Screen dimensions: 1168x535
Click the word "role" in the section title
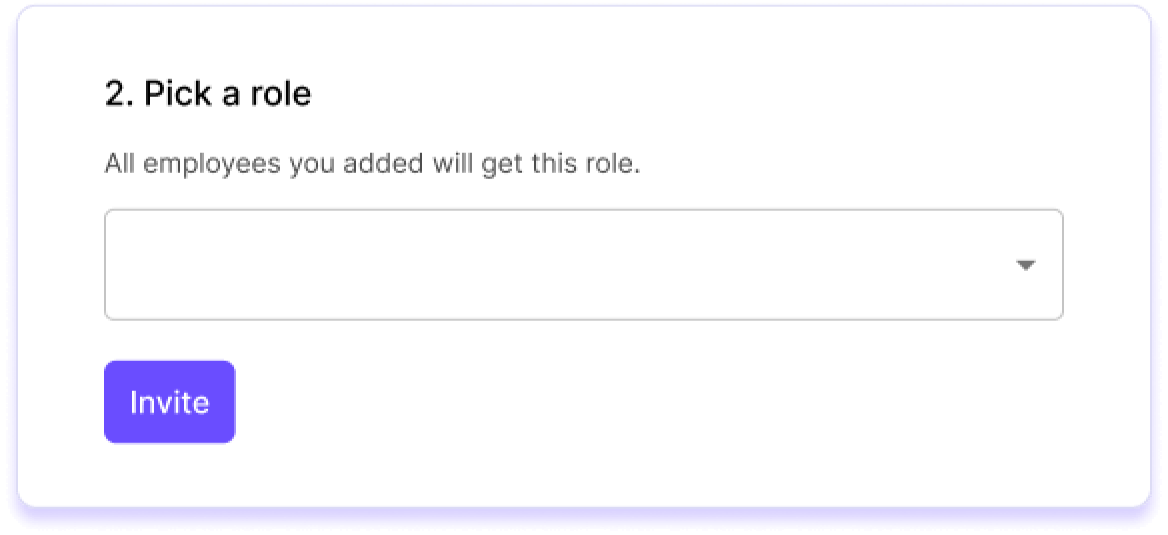coord(283,94)
